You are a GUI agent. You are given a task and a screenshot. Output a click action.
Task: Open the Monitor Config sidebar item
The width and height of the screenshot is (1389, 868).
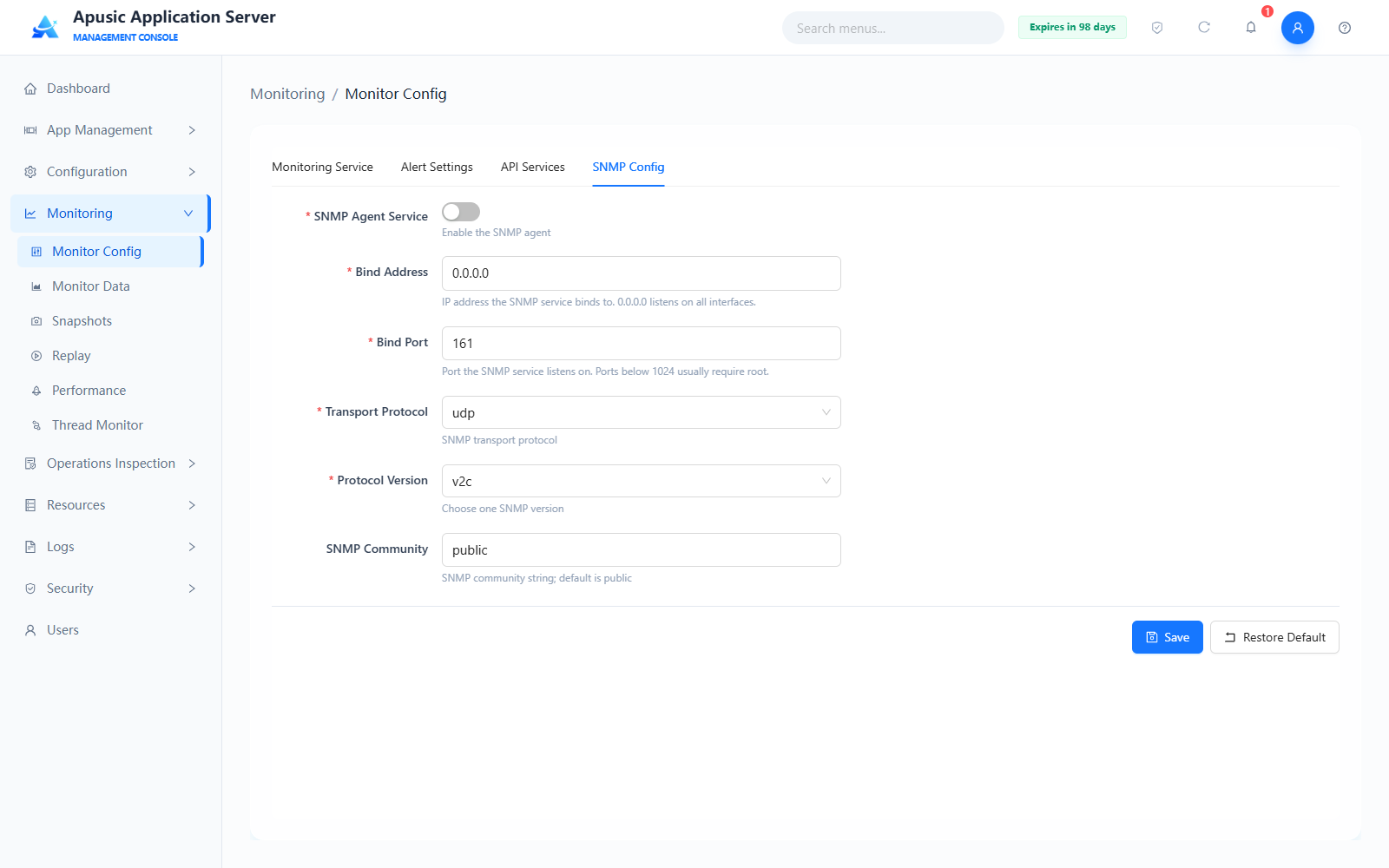coord(110,252)
